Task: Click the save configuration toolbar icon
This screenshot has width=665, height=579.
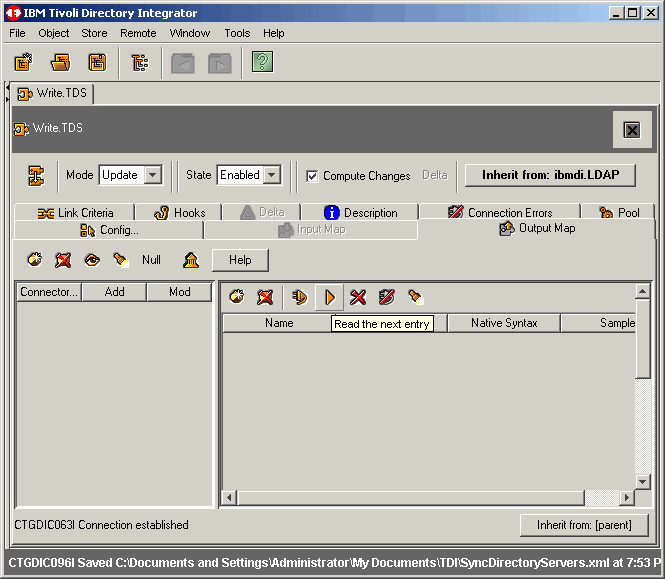Action: click(x=97, y=63)
